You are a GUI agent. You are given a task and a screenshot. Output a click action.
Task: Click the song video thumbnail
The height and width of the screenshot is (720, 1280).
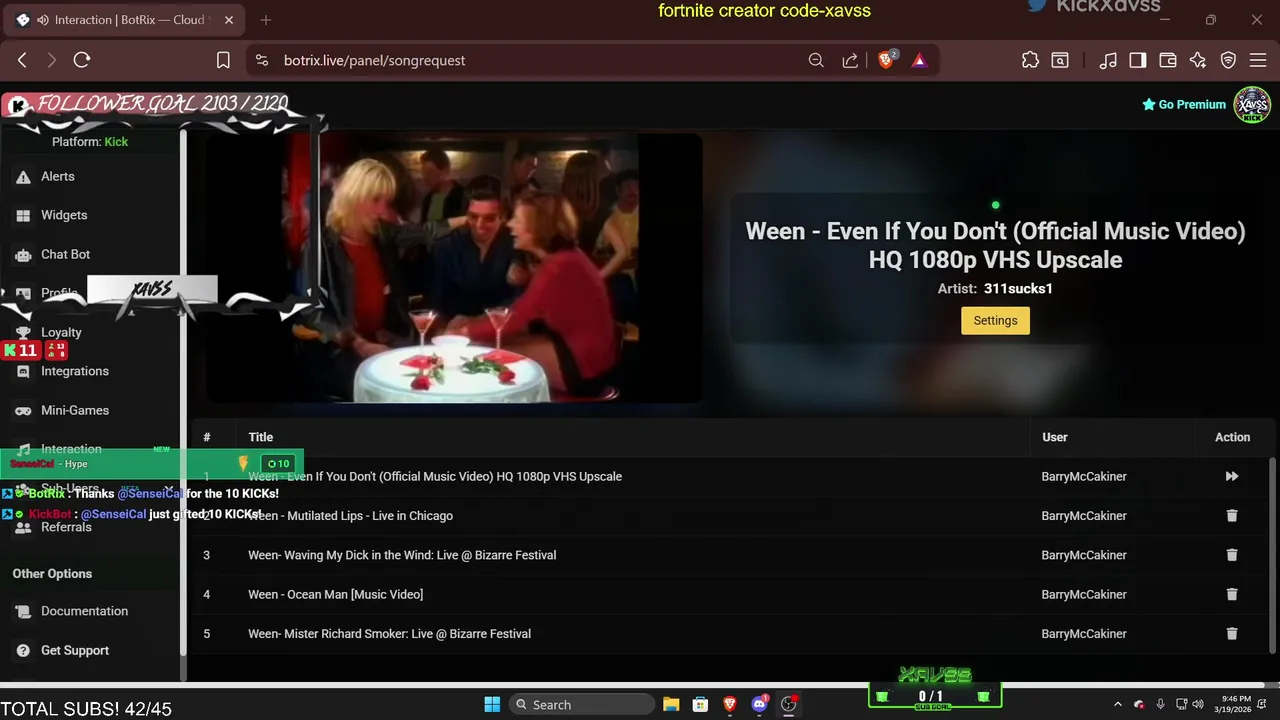coord(455,268)
